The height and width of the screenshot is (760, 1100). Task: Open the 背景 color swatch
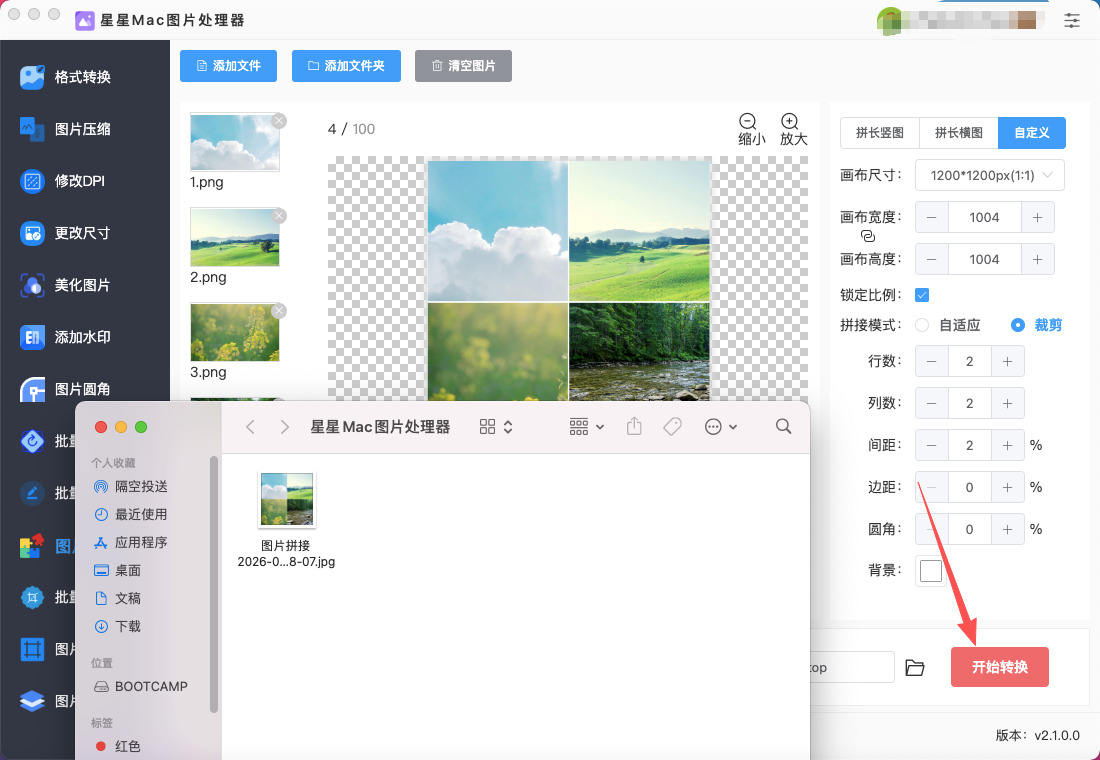[x=930, y=571]
